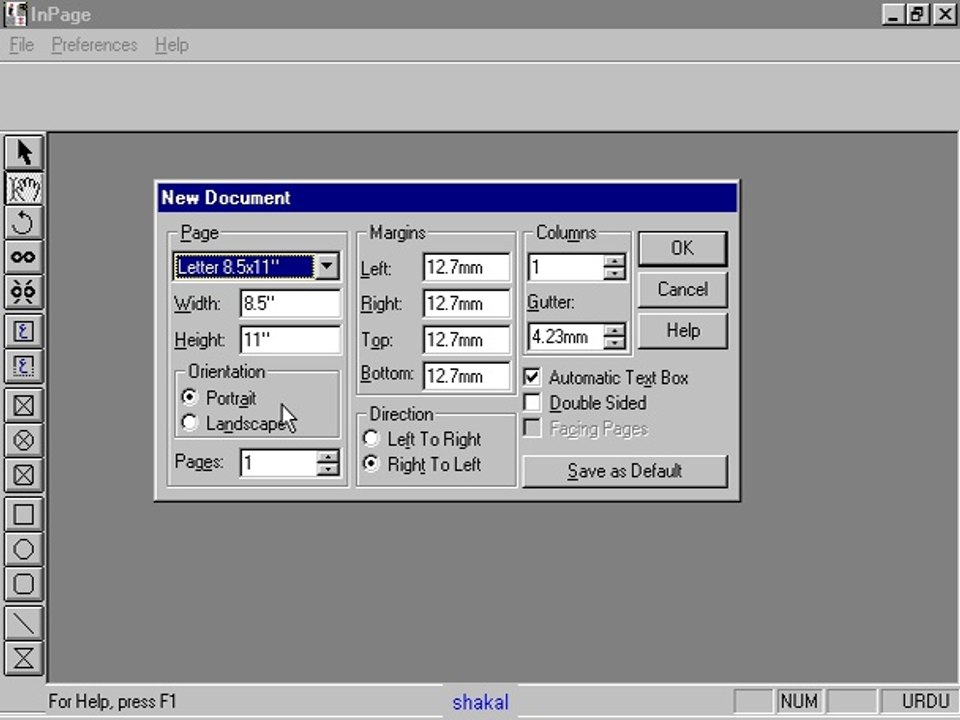Click the Top margin field
The width and height of the screenshot is (960, 720).
click(466, 340)
